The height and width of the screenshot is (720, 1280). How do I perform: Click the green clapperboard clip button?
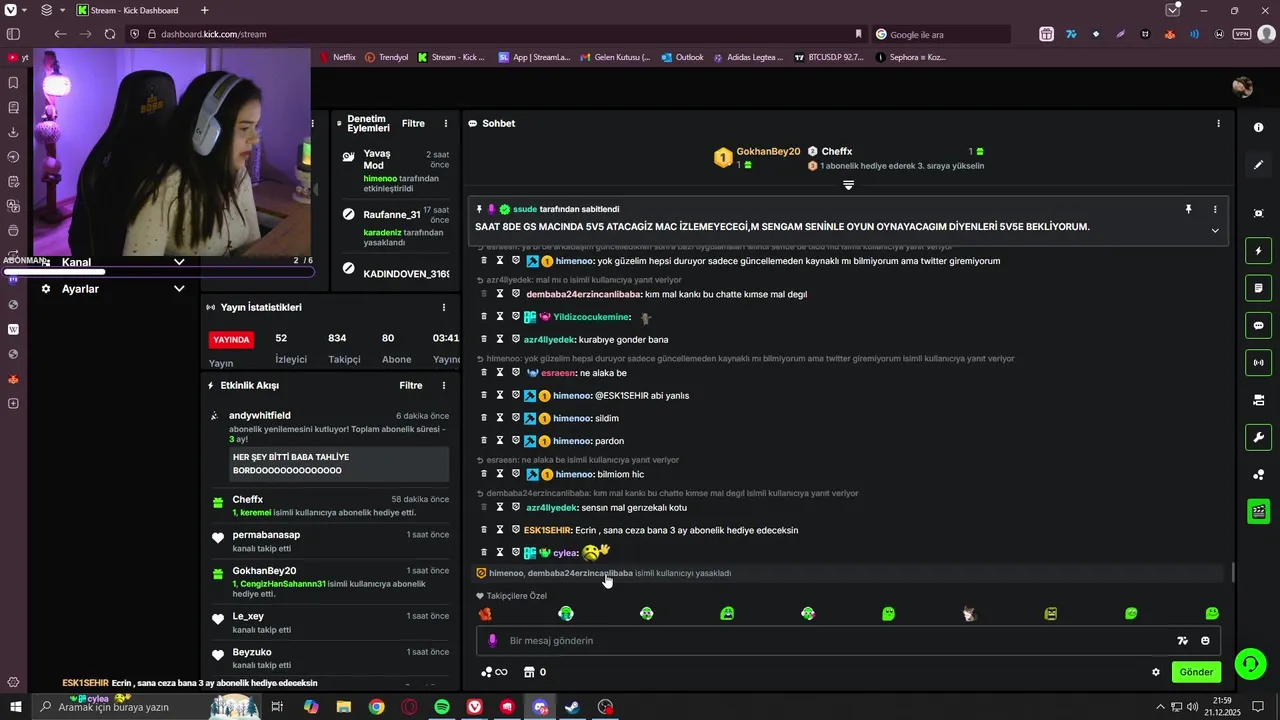click(1258, 512)
